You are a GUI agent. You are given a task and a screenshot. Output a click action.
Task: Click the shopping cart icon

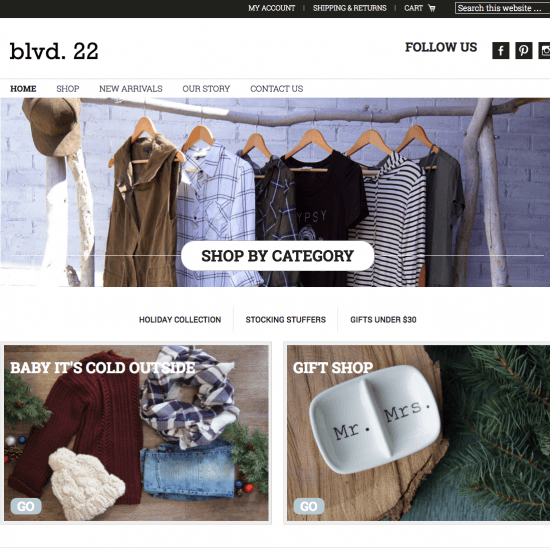pyautogui.click(x=432, y=8)
